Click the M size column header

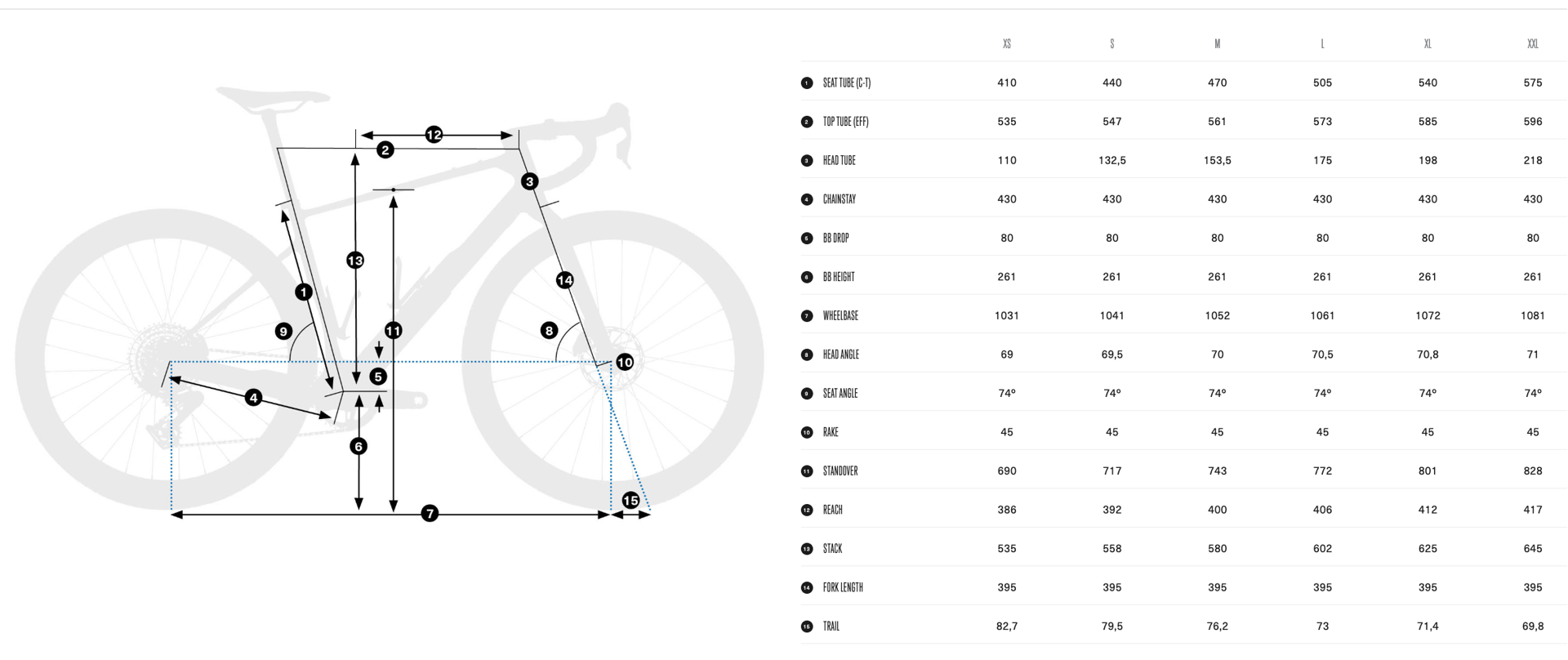1217,44
